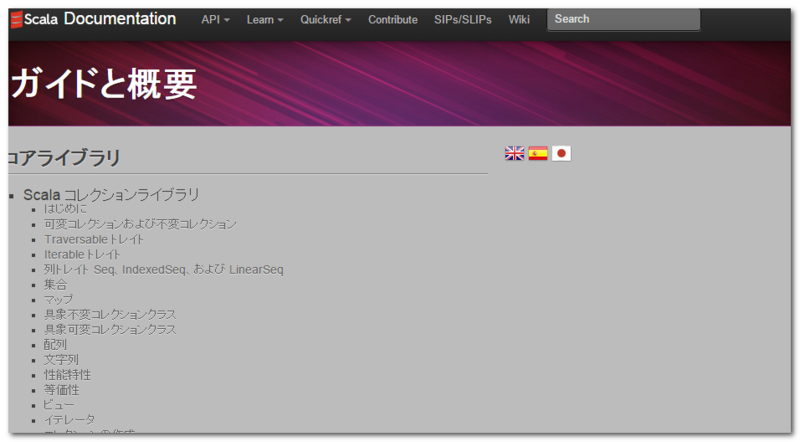Viewport: 800px width, 442px height.
Task: Open the マップ link
Action: pos(58,300)
